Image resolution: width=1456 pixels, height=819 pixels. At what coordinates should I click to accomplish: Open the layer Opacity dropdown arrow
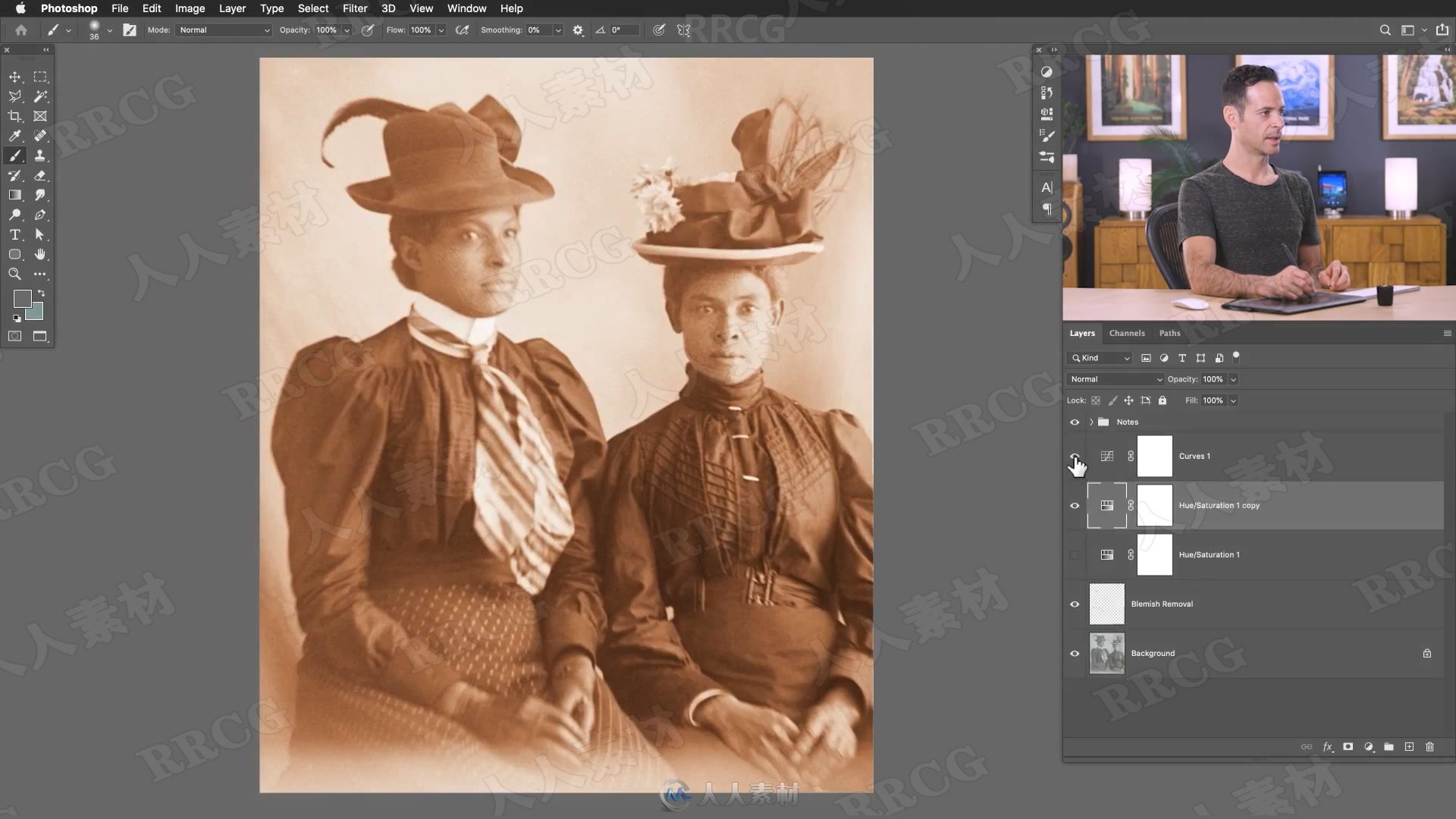1233,379
